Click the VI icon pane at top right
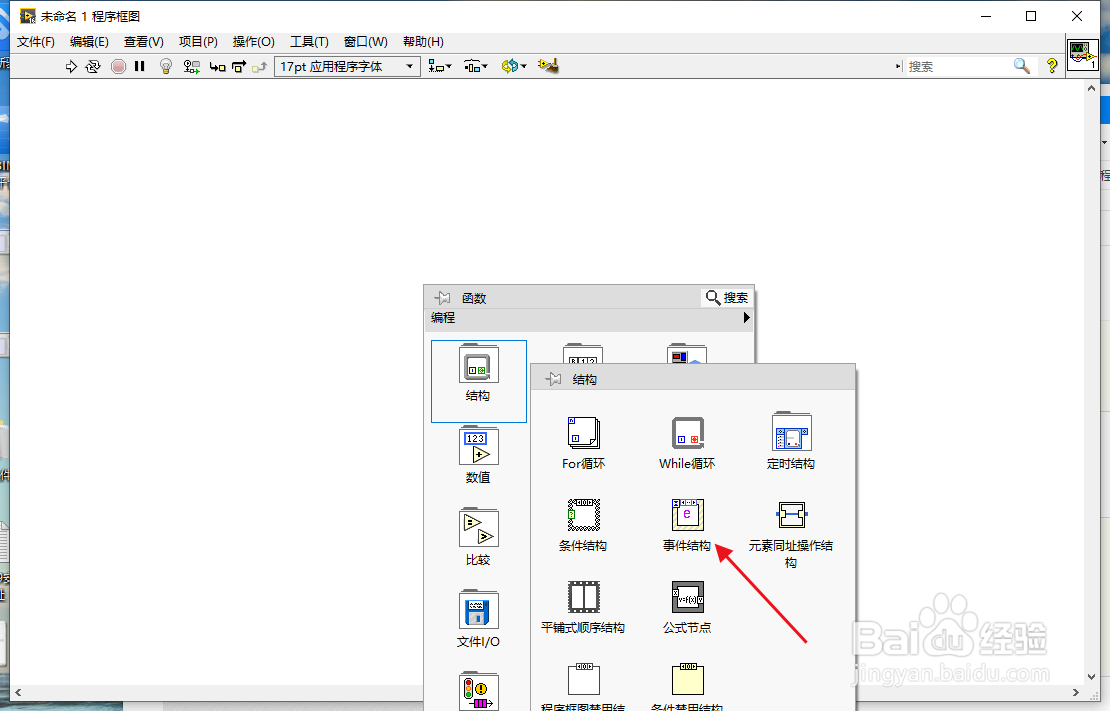The height and width of the screenshot is (711, 1110). click(1082, 55)
